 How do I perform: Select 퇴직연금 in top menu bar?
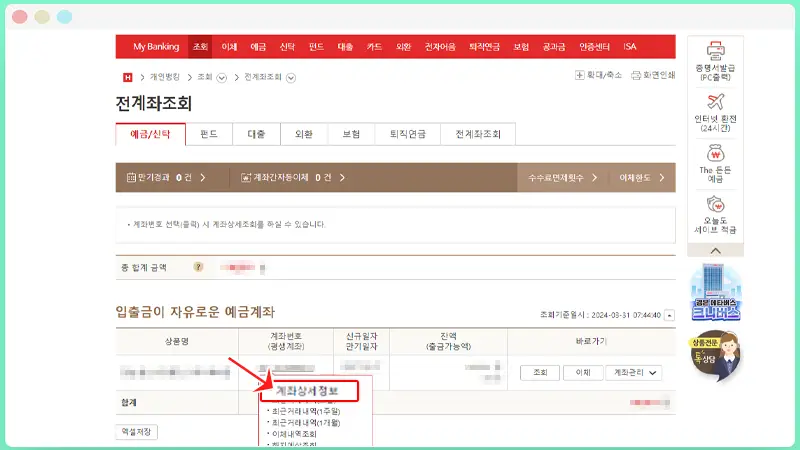(x=484, y=46)
